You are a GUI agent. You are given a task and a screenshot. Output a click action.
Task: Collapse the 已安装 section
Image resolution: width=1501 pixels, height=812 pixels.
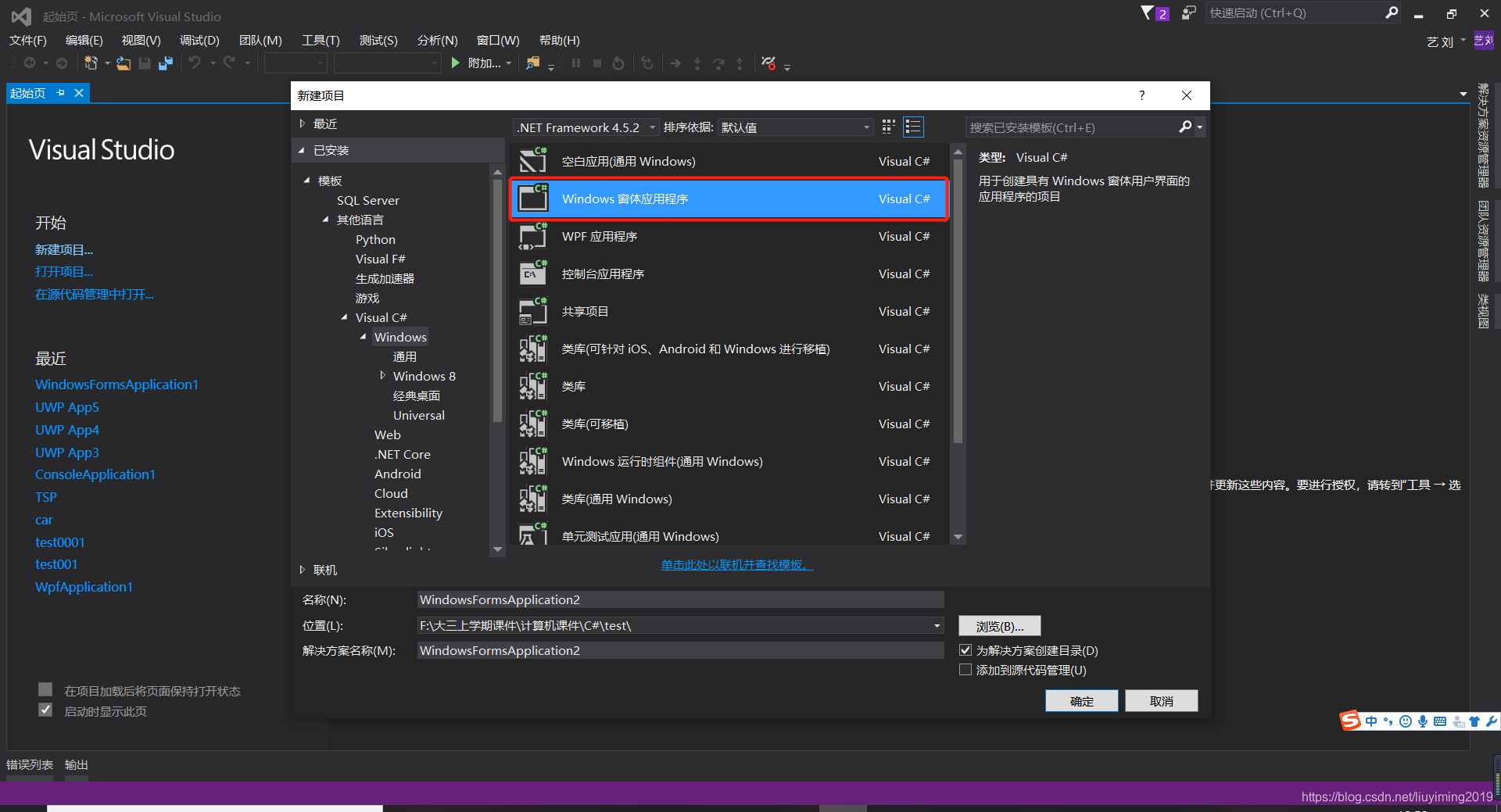[x=302, y=150]
